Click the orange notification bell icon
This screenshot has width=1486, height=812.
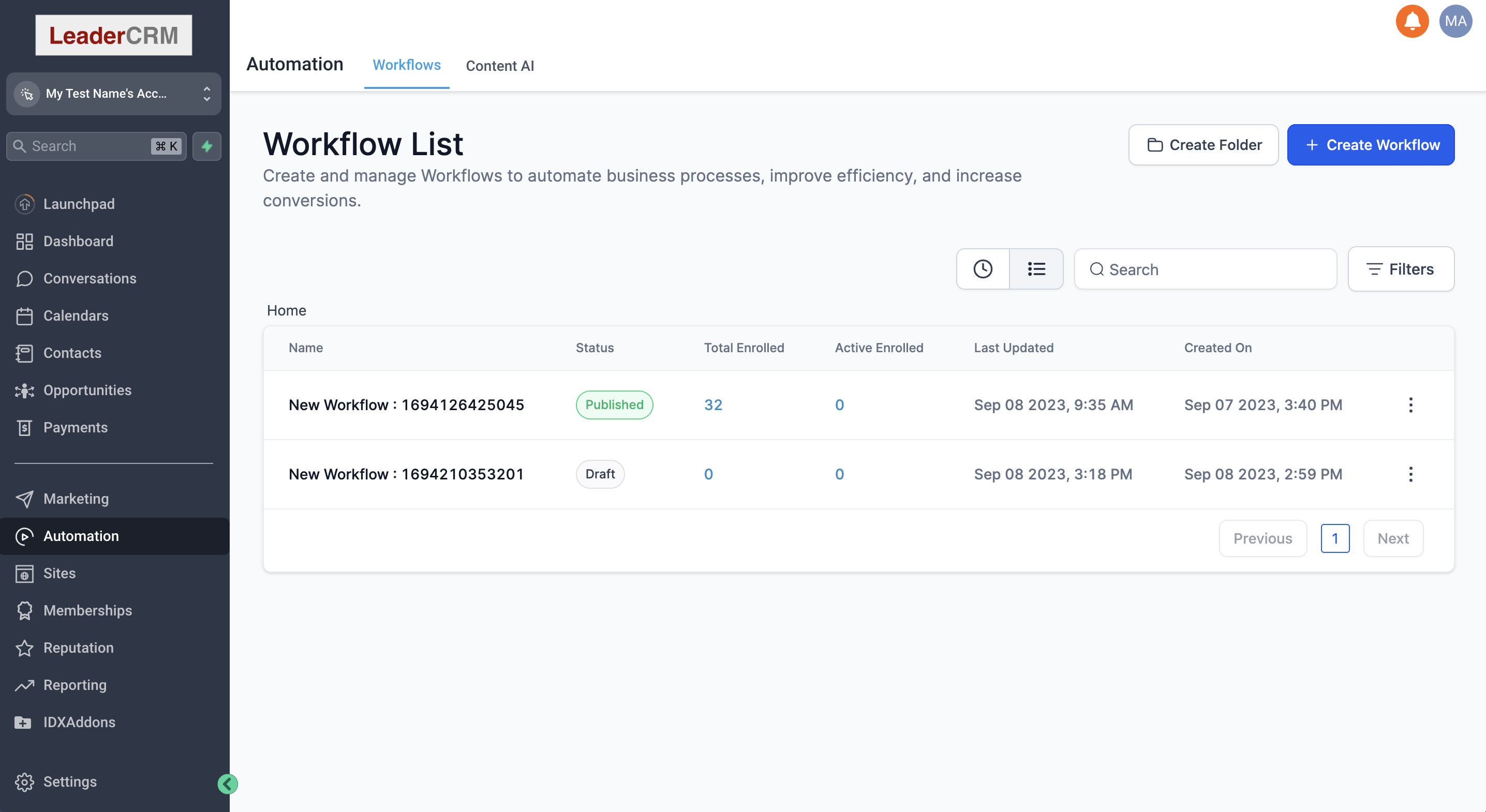pyautogui.click(x=1411, y=21)
